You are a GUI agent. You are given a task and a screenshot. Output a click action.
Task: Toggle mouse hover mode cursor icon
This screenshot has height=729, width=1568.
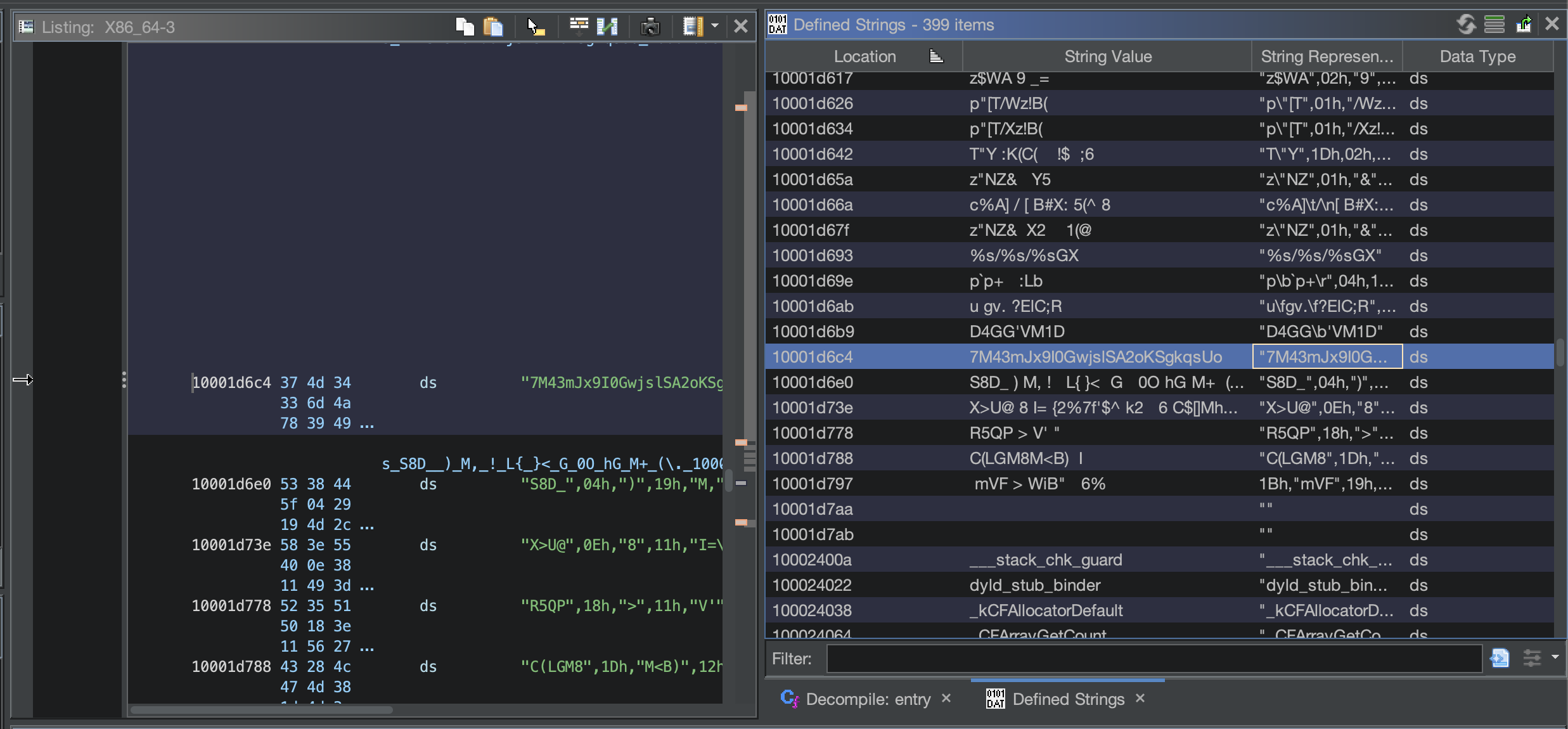[536, 27]
